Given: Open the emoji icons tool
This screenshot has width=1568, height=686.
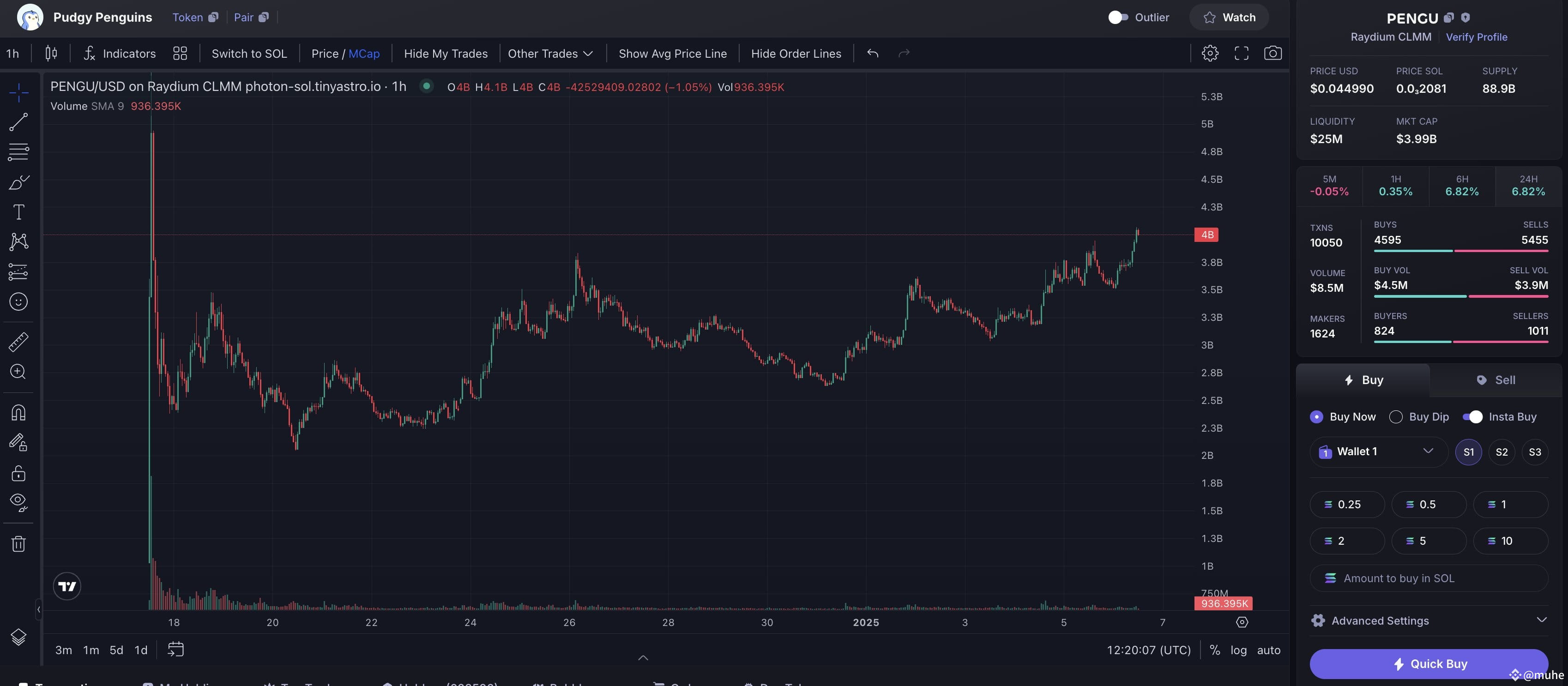Looking at the screenshot, I should (x=18, y=302).
